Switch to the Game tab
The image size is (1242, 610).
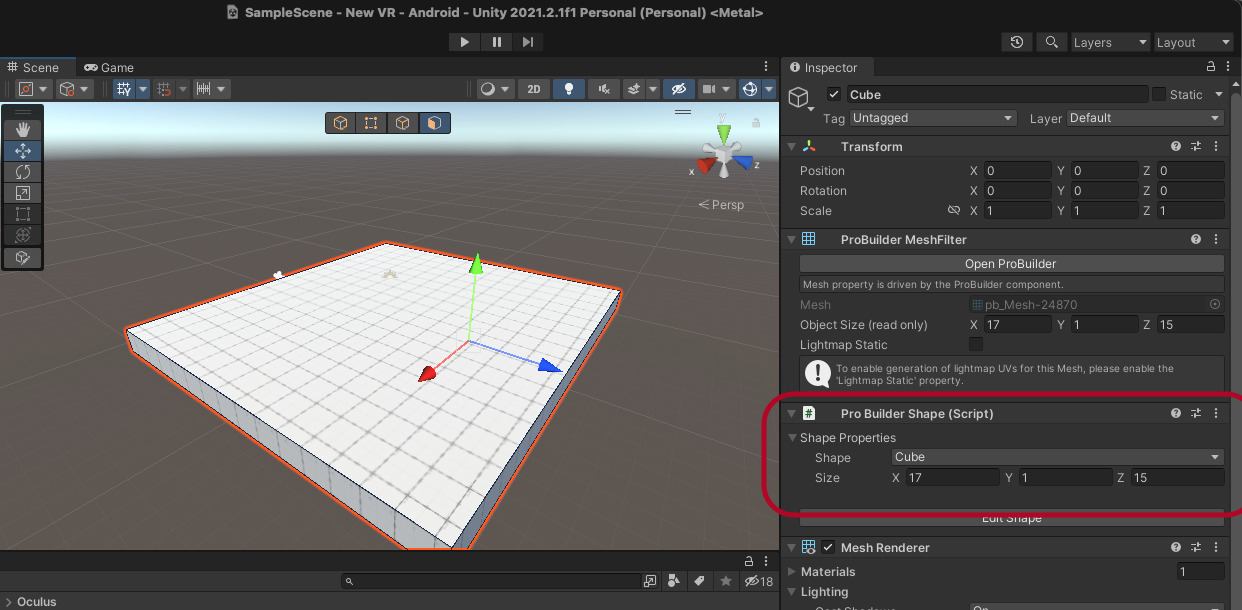[x=109, y=67]
